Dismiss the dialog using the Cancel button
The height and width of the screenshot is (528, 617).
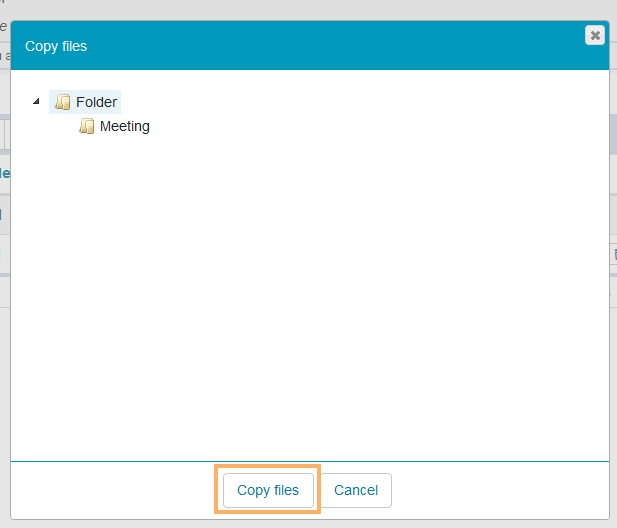click(x=355, y=490)
